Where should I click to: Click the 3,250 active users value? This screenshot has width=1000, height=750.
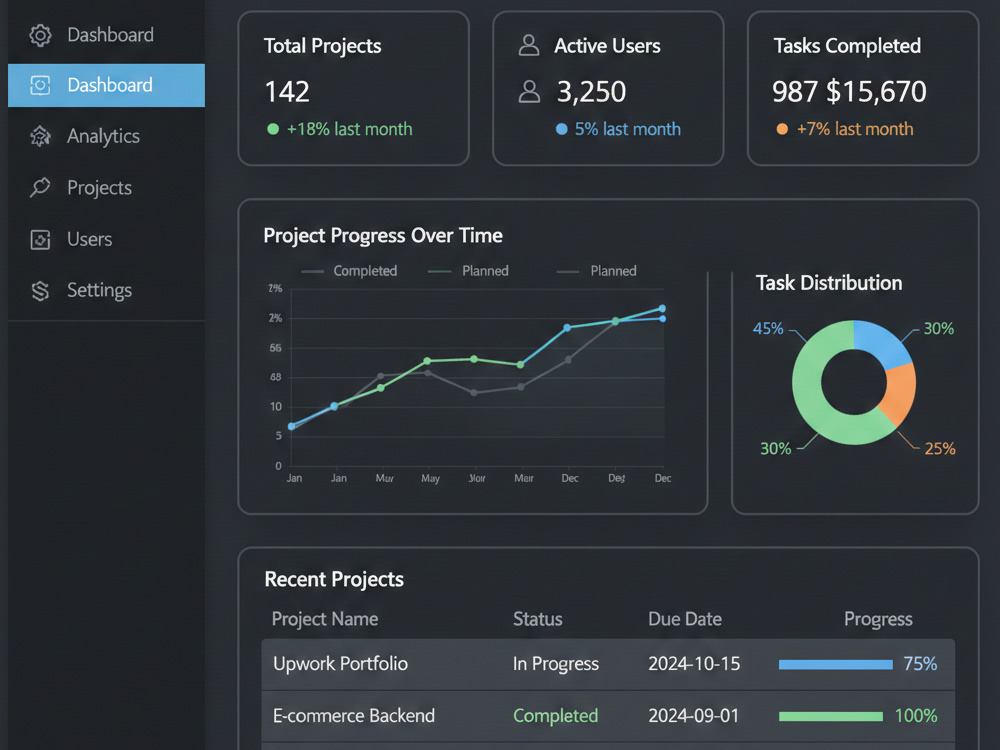coord(591,92)
